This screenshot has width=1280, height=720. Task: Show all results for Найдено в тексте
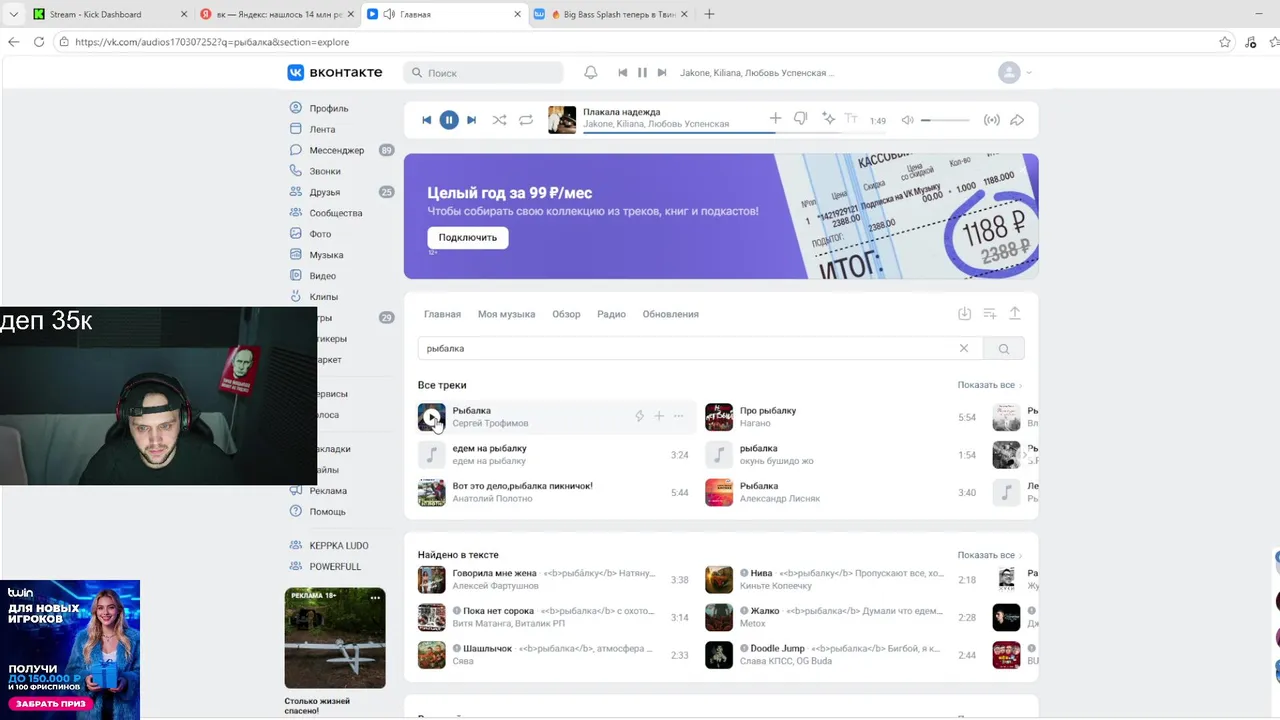click(989, 555)
